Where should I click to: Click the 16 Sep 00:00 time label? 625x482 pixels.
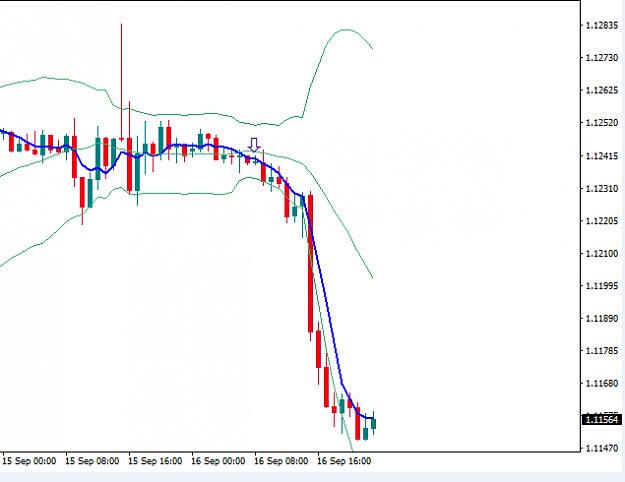click(218, 461)
